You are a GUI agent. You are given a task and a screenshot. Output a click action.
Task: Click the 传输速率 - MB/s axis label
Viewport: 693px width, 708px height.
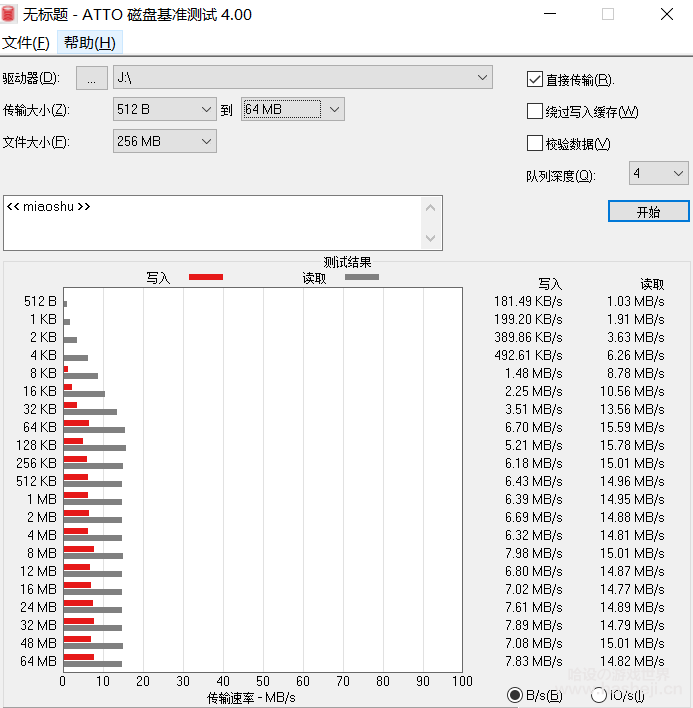click(x=251, y=698)
